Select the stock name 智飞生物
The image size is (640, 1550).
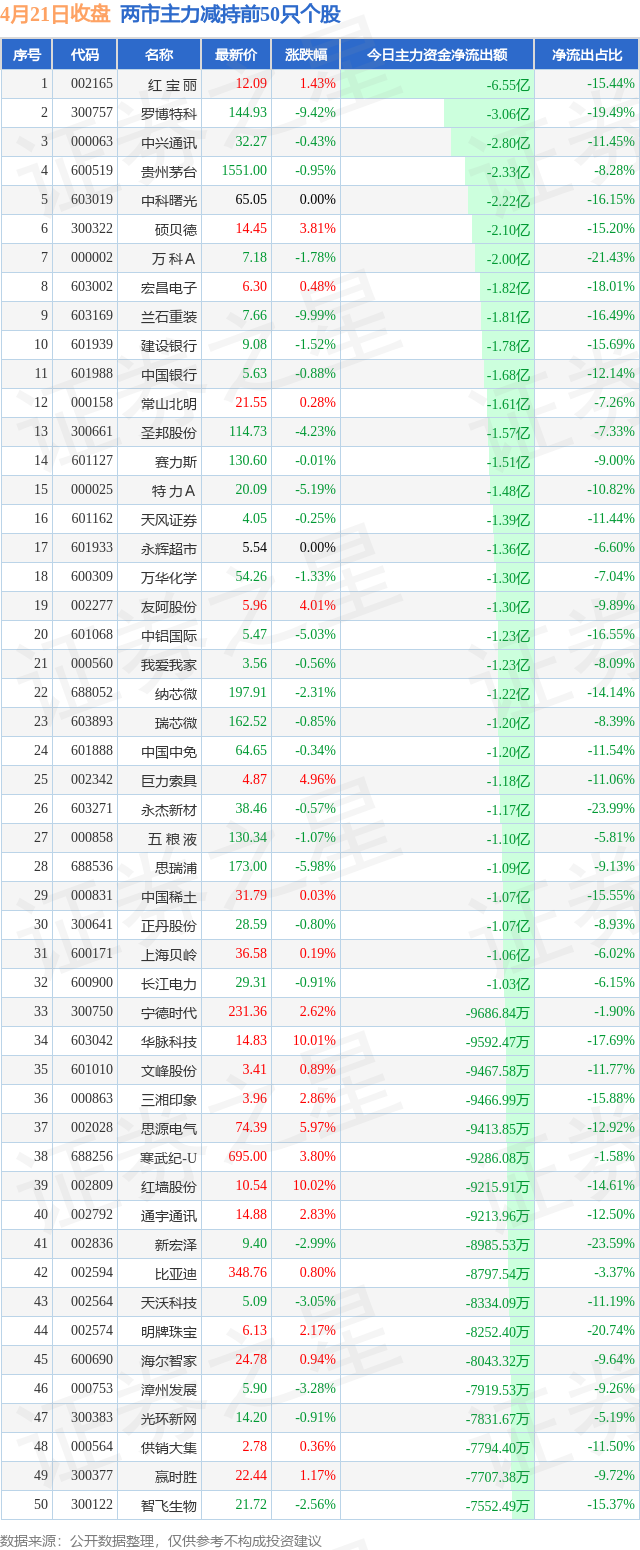click(169, 1505)
